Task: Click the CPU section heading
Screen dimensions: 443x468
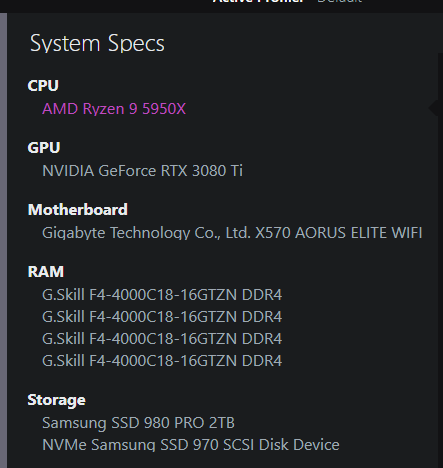Action: click(43, 85)
